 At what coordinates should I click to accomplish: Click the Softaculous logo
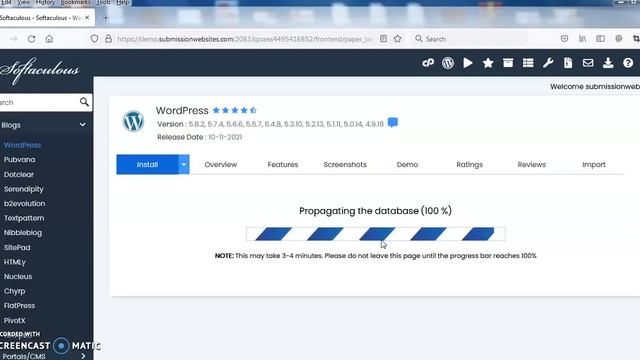coord(40,70)
